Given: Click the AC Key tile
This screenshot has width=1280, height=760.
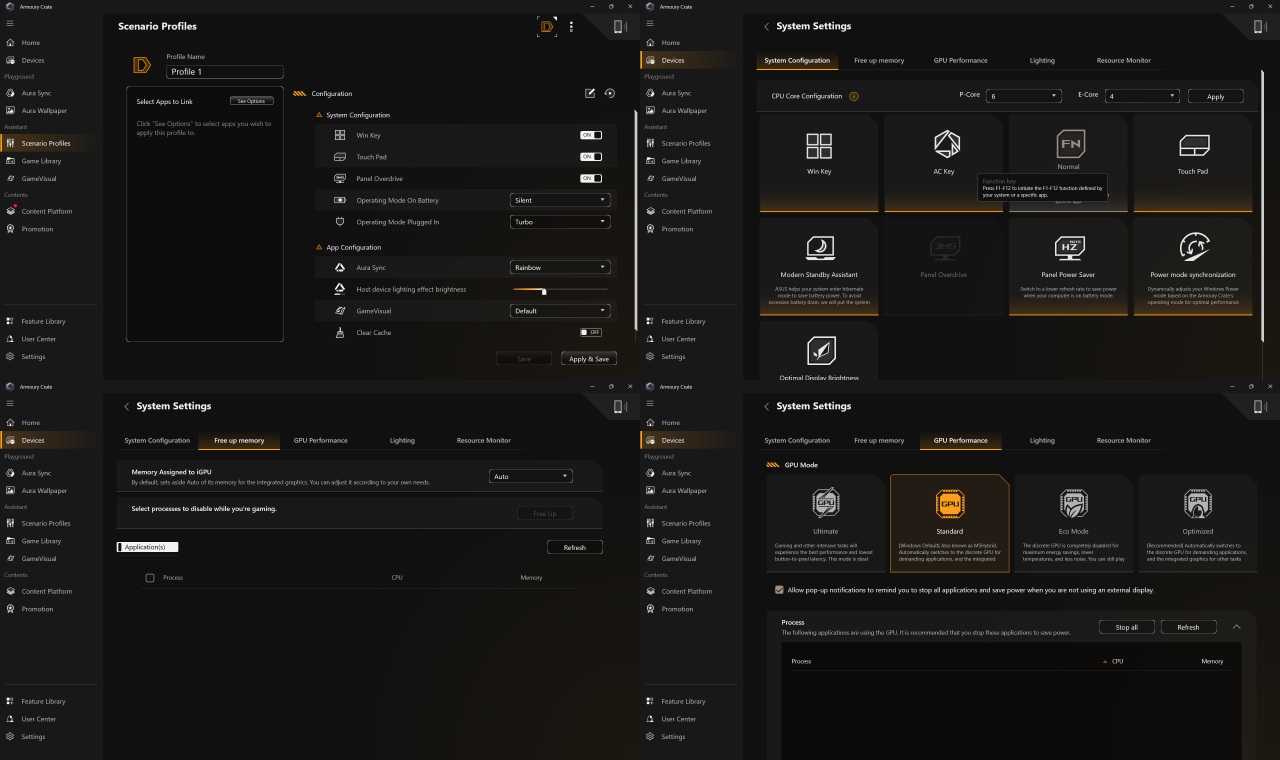Looking at the screenshot, I should coord(944,163).
